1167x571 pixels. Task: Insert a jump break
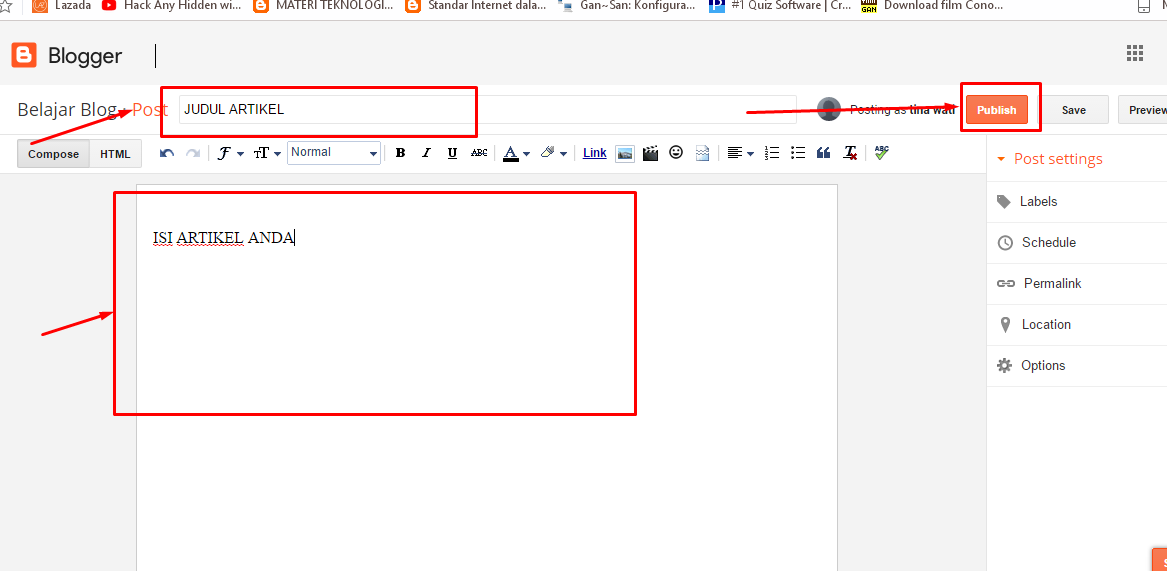(x=703, y=153)
